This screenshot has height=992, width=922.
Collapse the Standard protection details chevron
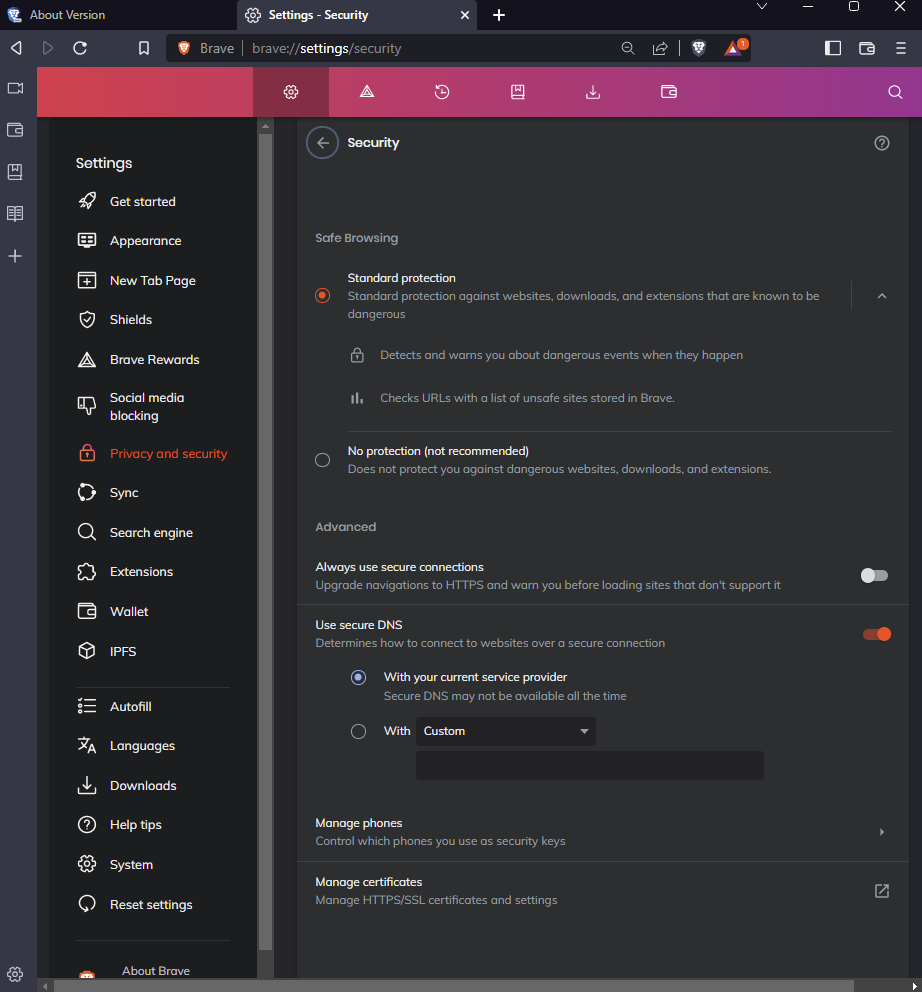pyautogui.click(x=881, y=296)
